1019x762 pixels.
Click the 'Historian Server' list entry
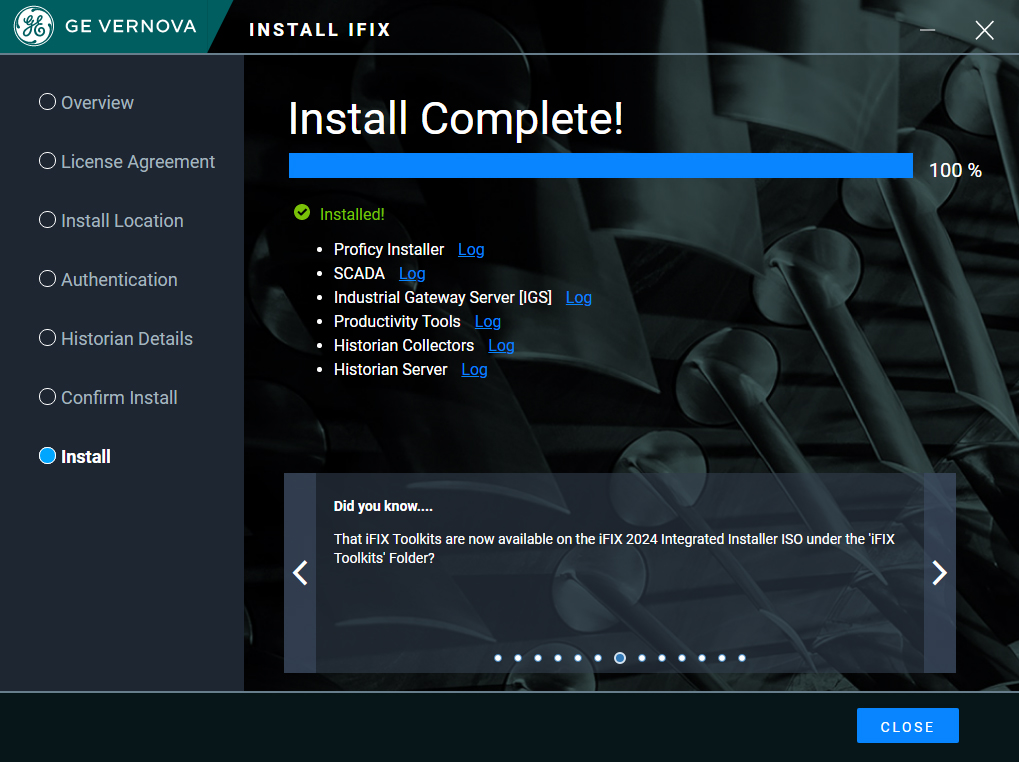tap(391, 370)
